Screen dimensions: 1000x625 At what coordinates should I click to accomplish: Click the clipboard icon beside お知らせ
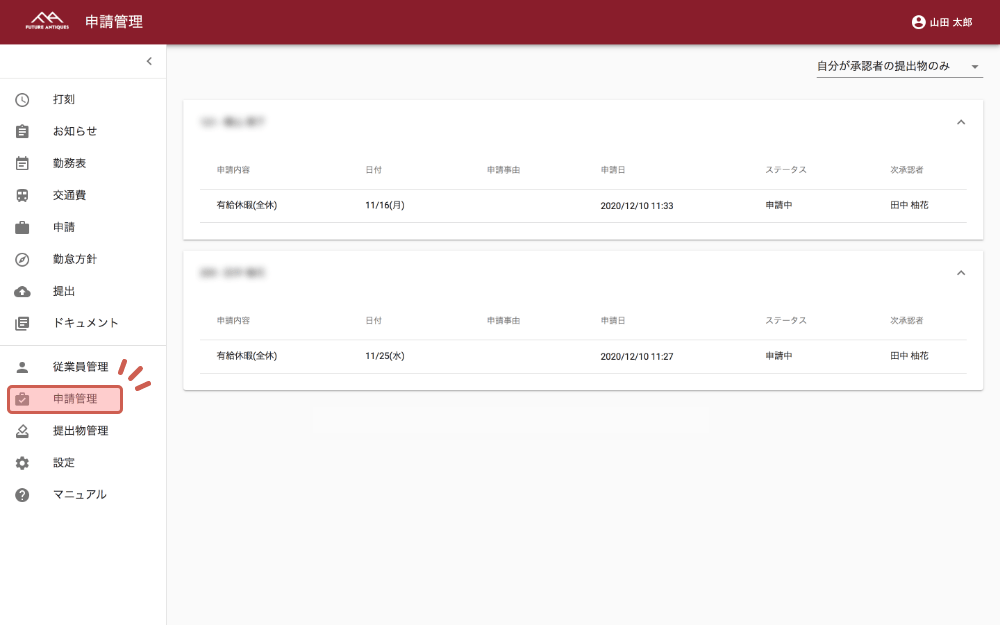coord(22,131)
